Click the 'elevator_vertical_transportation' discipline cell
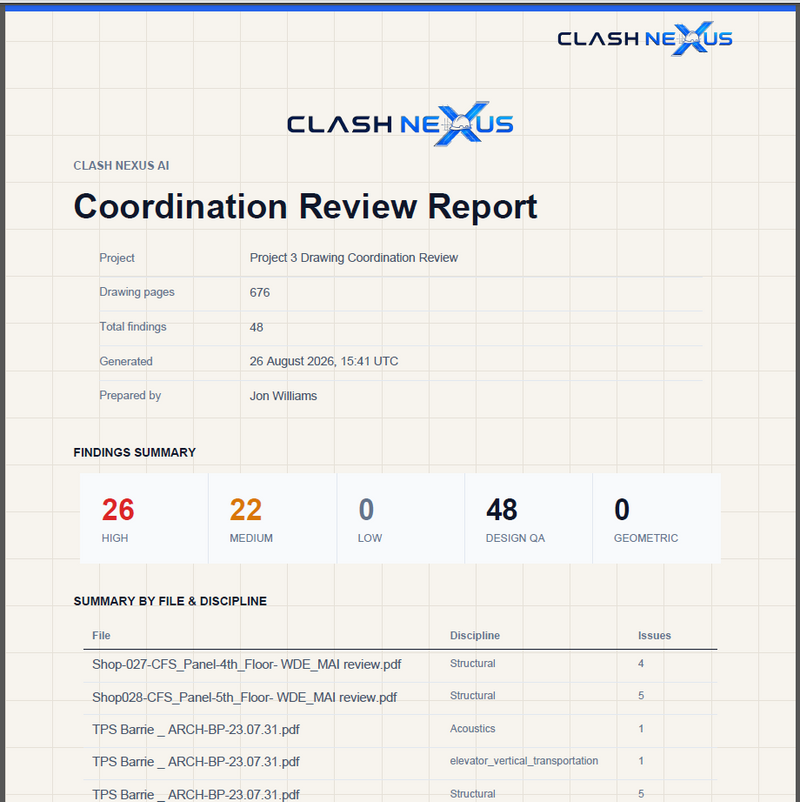This screenshot has height=802, width=800. tap(524, 761)
